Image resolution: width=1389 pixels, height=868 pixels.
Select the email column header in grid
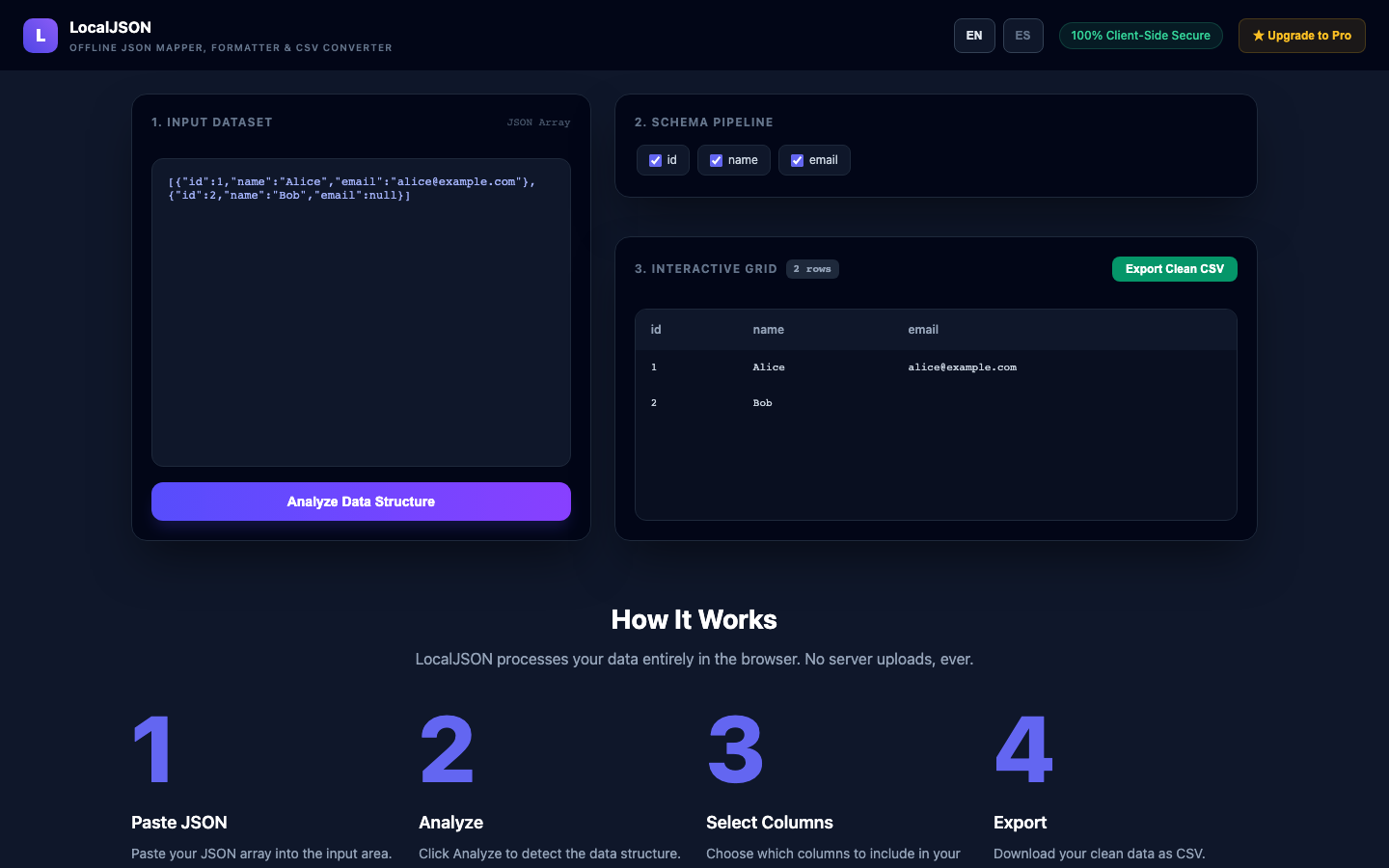(923, 330)
